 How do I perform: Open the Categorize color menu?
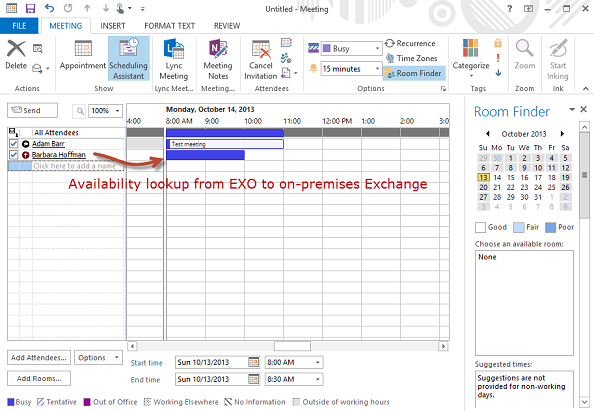tap(471, 58)
